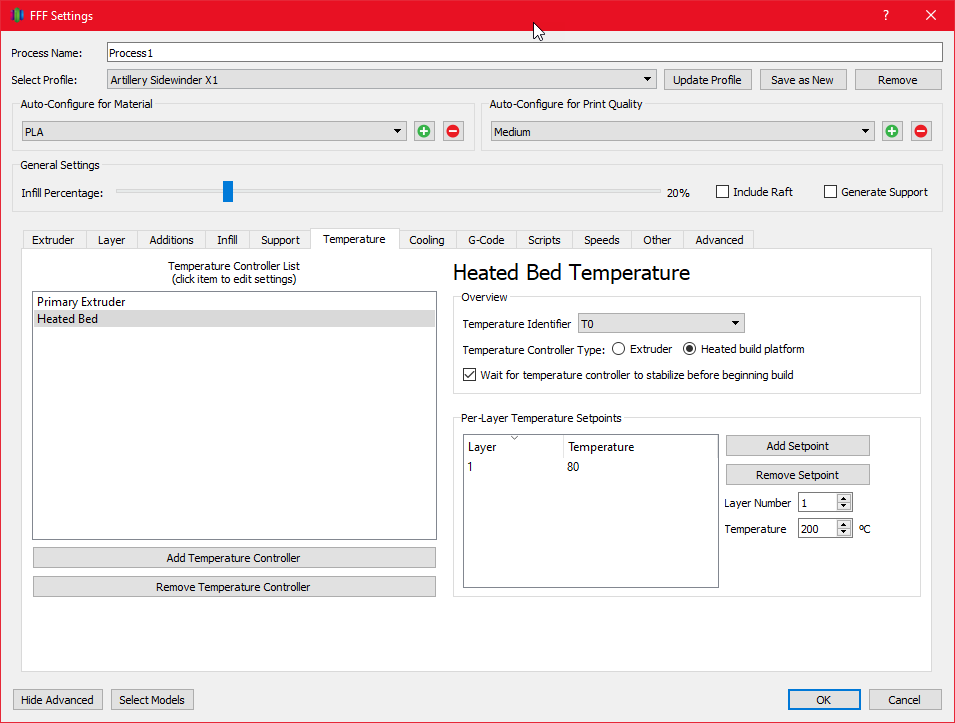Click the Layer column header
This screenshot has width=955, height=723.
tap(513, 446)
